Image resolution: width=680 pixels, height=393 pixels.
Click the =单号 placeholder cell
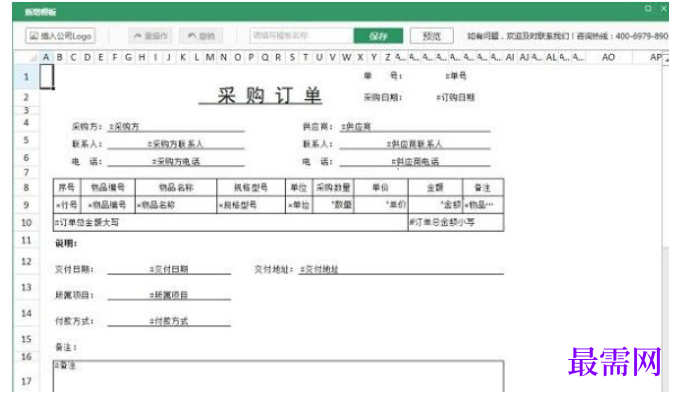pos(455,76)
